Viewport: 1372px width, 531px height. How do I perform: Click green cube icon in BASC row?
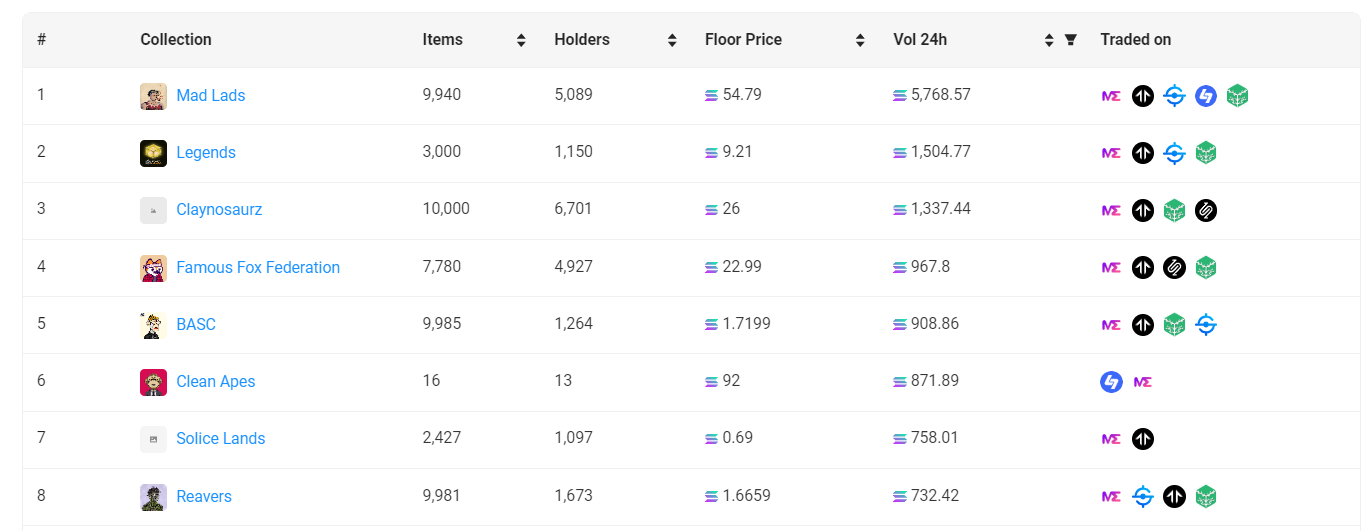click(x=1174, y=325)
